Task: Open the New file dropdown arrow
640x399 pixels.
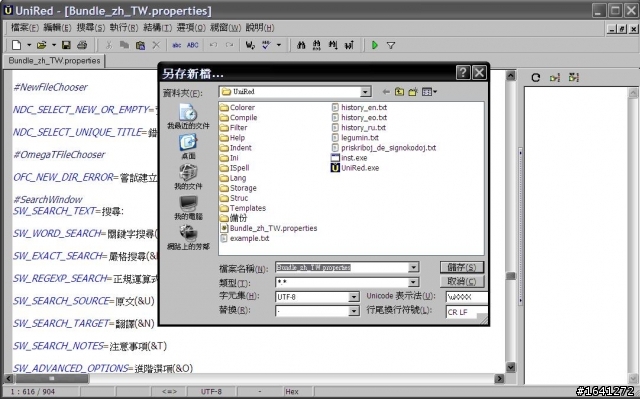Action: click(x=29, y=45)
